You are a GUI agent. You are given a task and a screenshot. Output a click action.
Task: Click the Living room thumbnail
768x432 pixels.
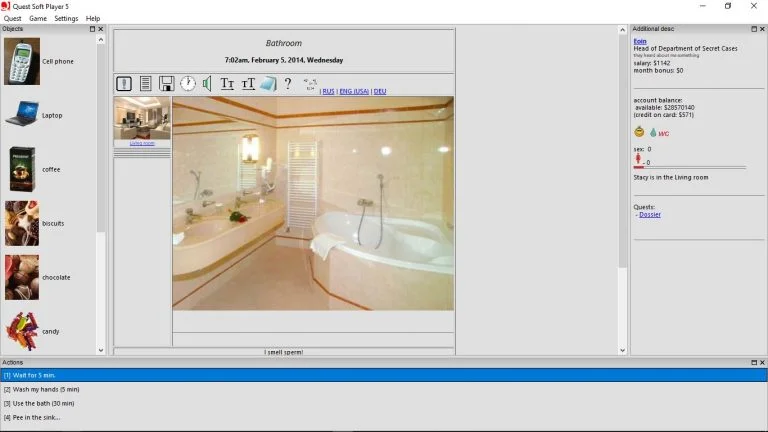[142, 118]
